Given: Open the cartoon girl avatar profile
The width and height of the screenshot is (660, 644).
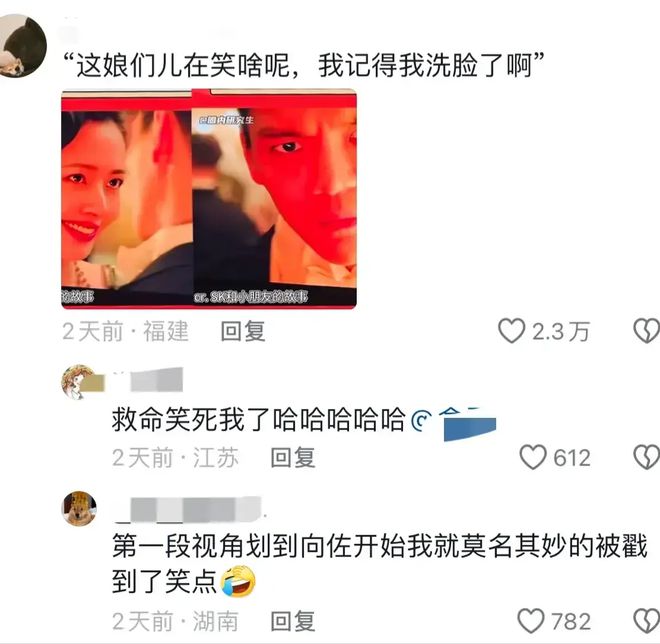Looking at the screenshot, I should pos(79,382).
